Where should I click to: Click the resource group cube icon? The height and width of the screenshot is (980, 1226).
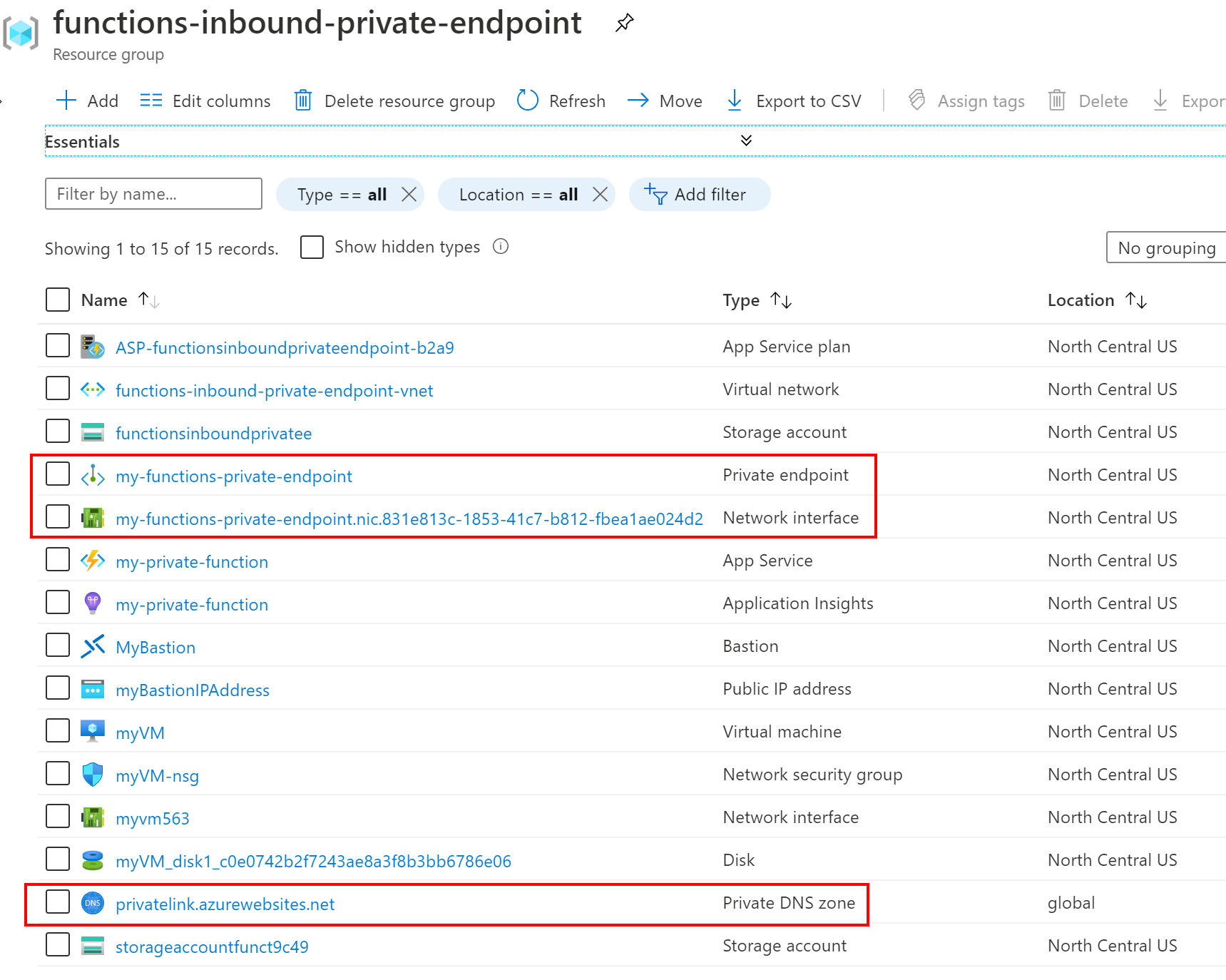(x=20, y=34)
